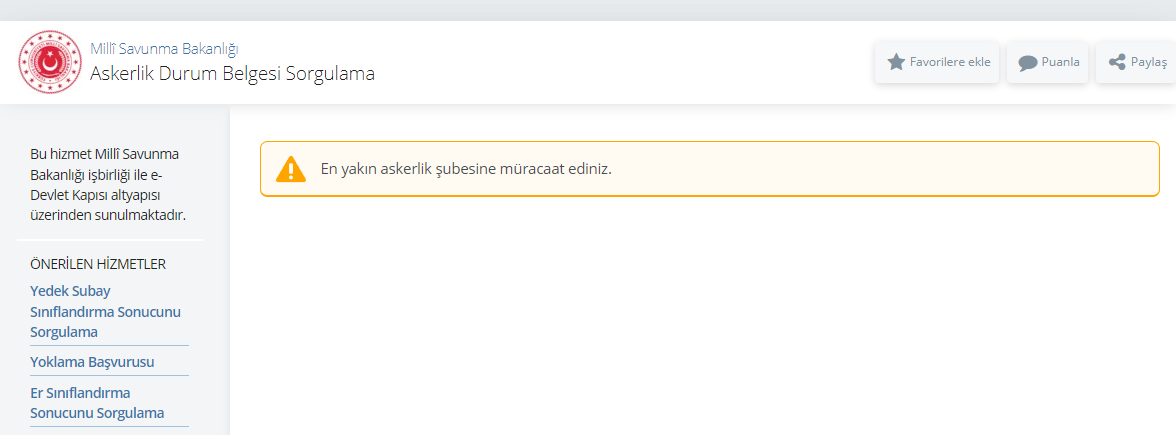Click the Millî Savunma Bakanlığı emblem logo

click(x=49, y=62)
